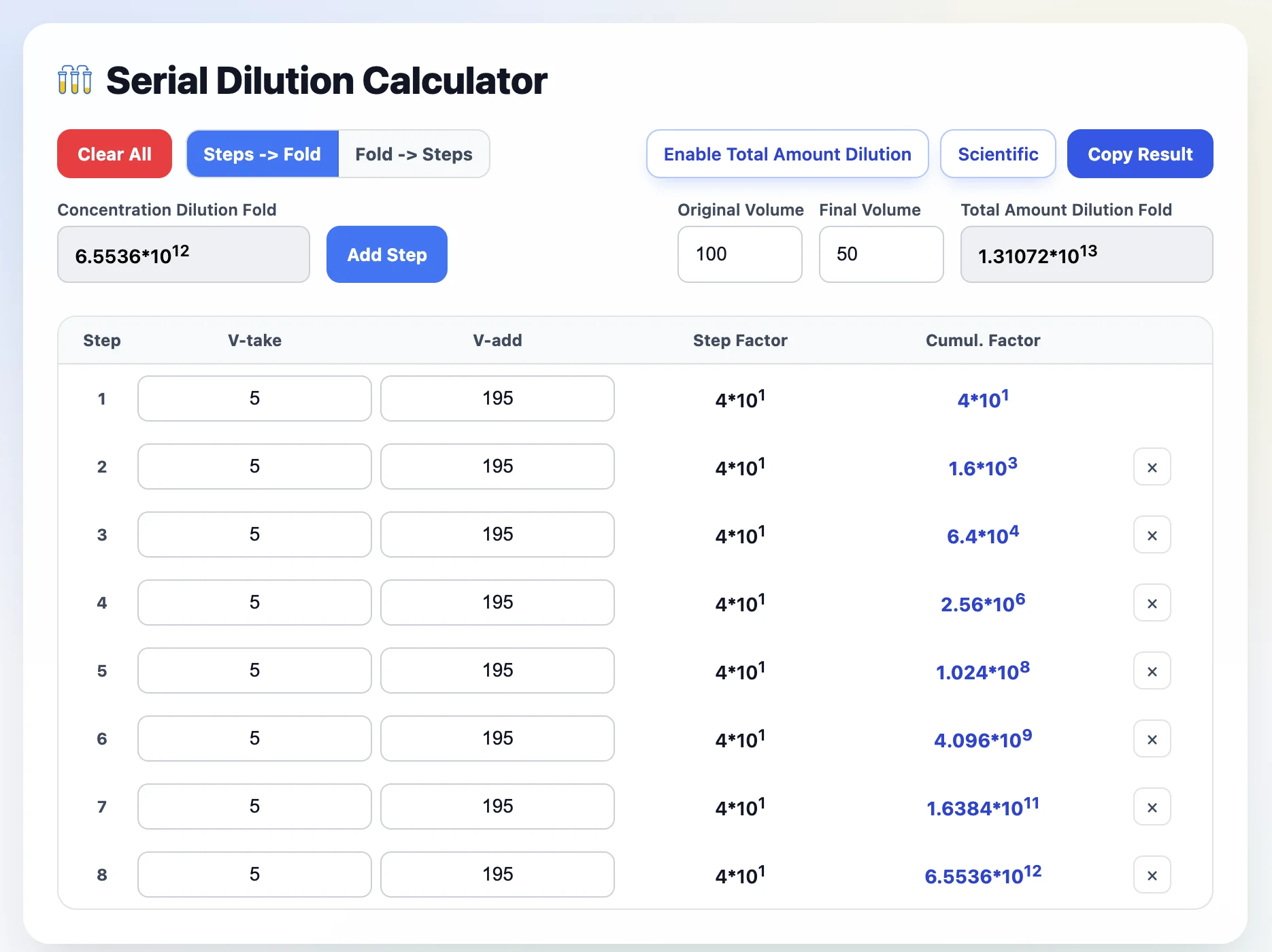Switch to Steps -> Fold mode
The height and width of the screenshot is (952, 1272).
coord(263,154)
